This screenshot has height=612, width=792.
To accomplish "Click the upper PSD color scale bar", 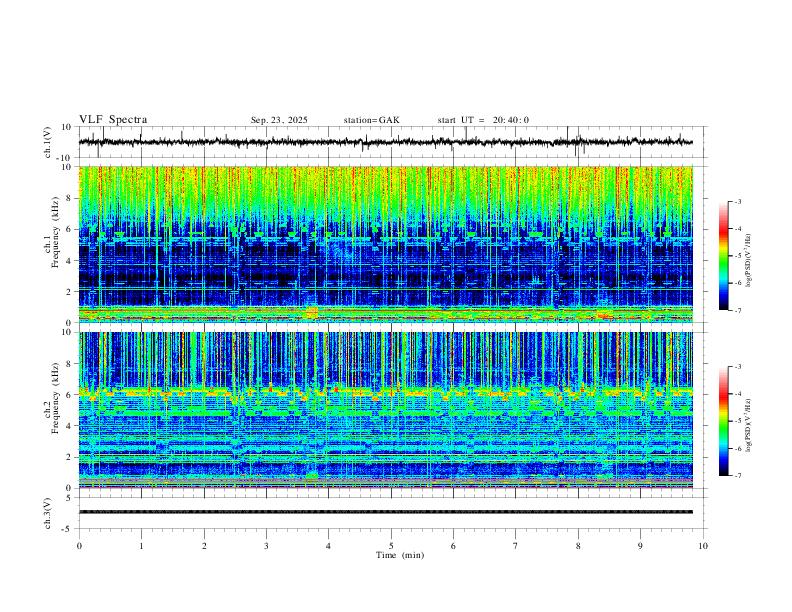I will click(723, 256).
